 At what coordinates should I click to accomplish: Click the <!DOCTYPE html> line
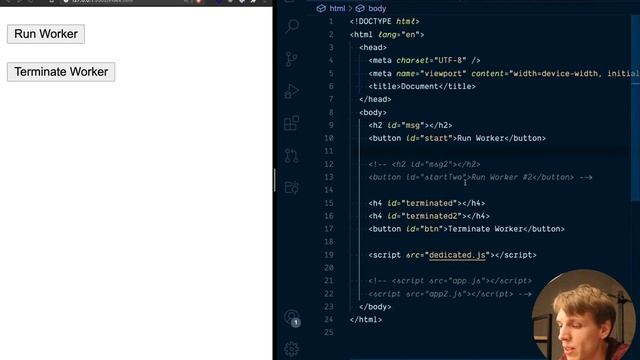click(x=384, y=22)
